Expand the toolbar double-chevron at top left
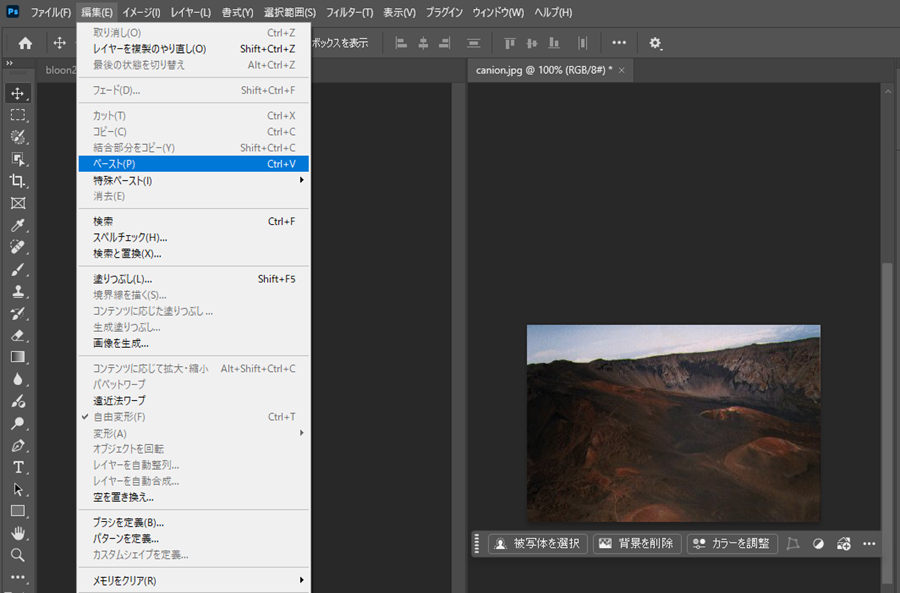 pos(9,63)
